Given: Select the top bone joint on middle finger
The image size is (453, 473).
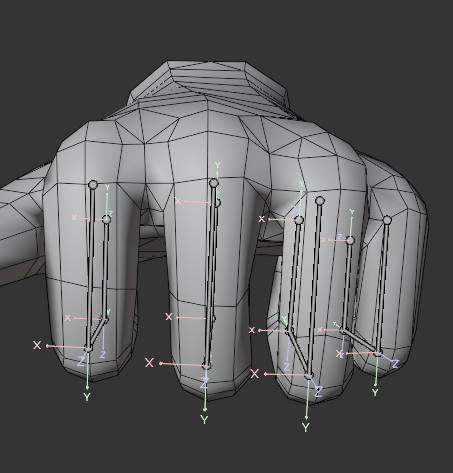Looking at the screenshot, I should [x=214, y=183].
